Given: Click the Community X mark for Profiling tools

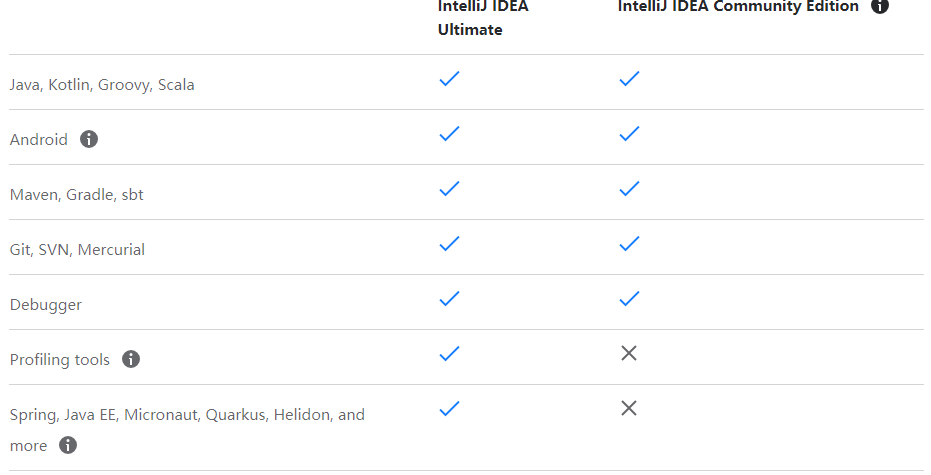Looking at the screenshot, I should coord(629,353).
